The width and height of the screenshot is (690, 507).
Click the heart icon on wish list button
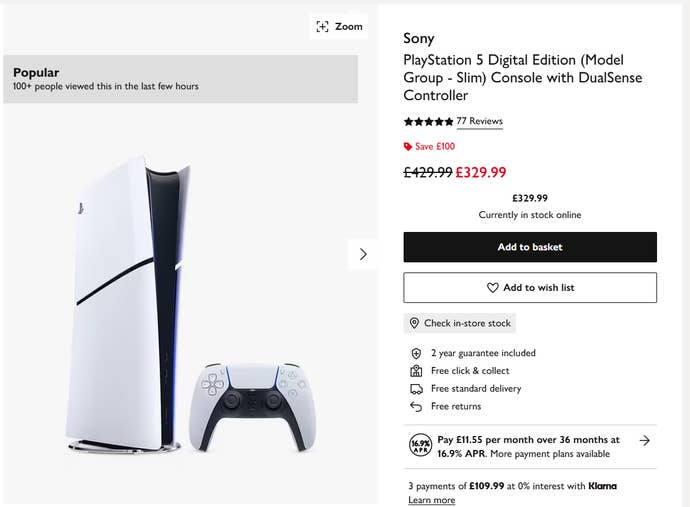coord(492,288)
